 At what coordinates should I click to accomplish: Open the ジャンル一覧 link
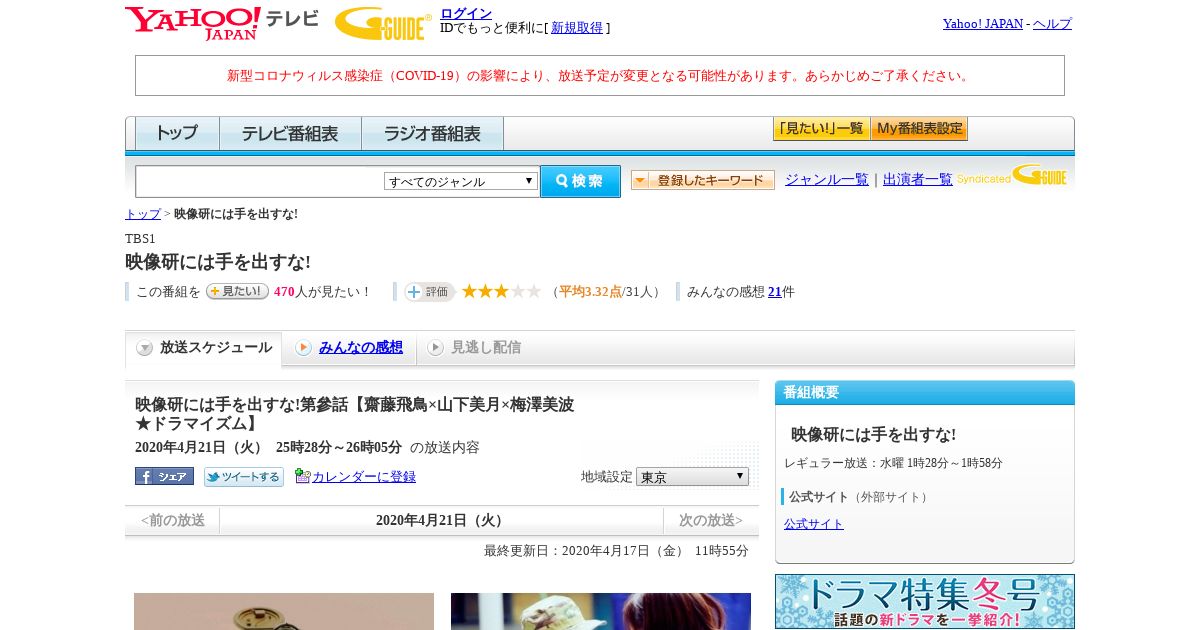coord(827,180)
